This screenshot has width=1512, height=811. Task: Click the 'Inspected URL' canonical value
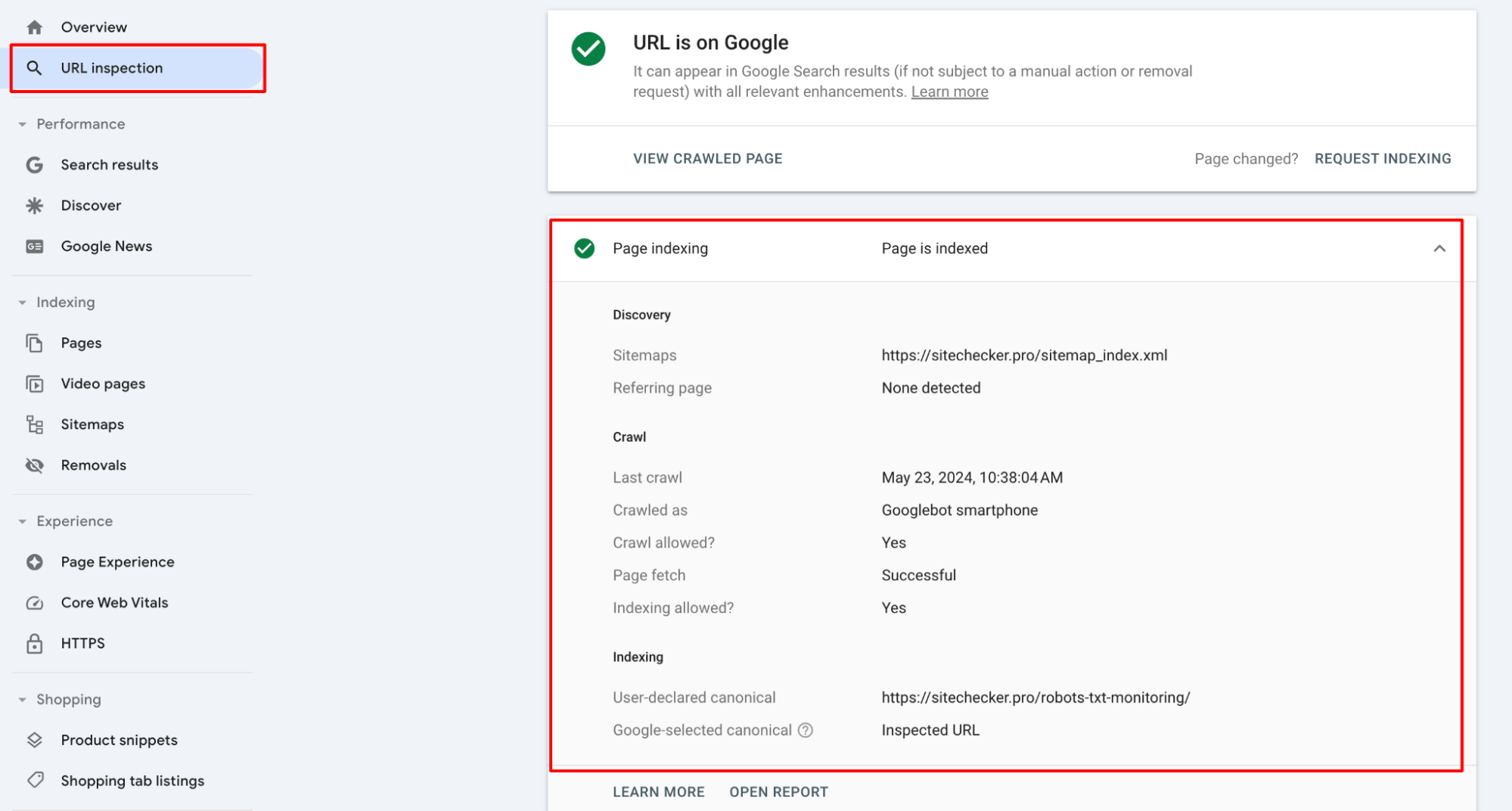930,730
